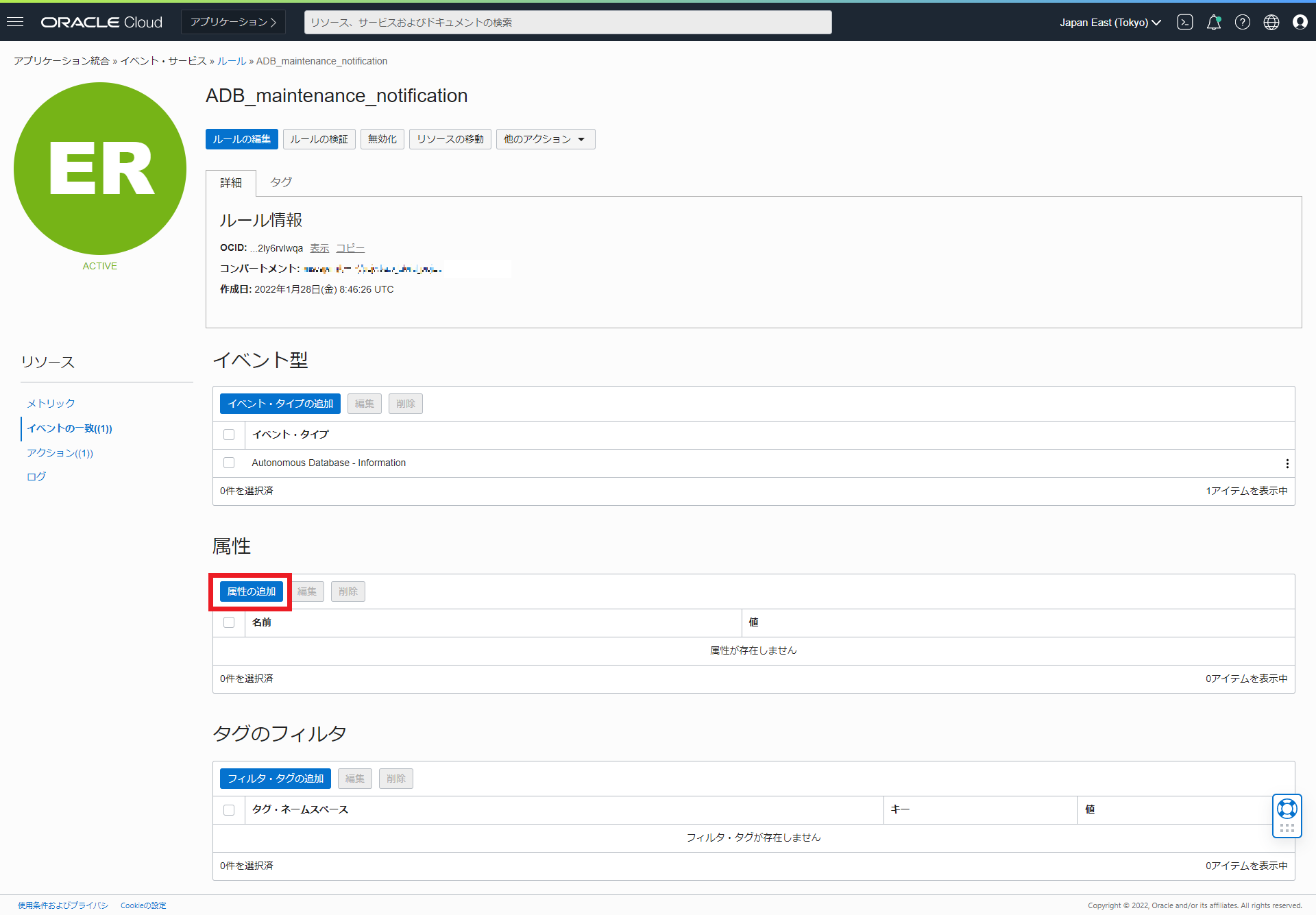Open the hamburger navigation menu
1316x915 pixels.
(15, 22)
